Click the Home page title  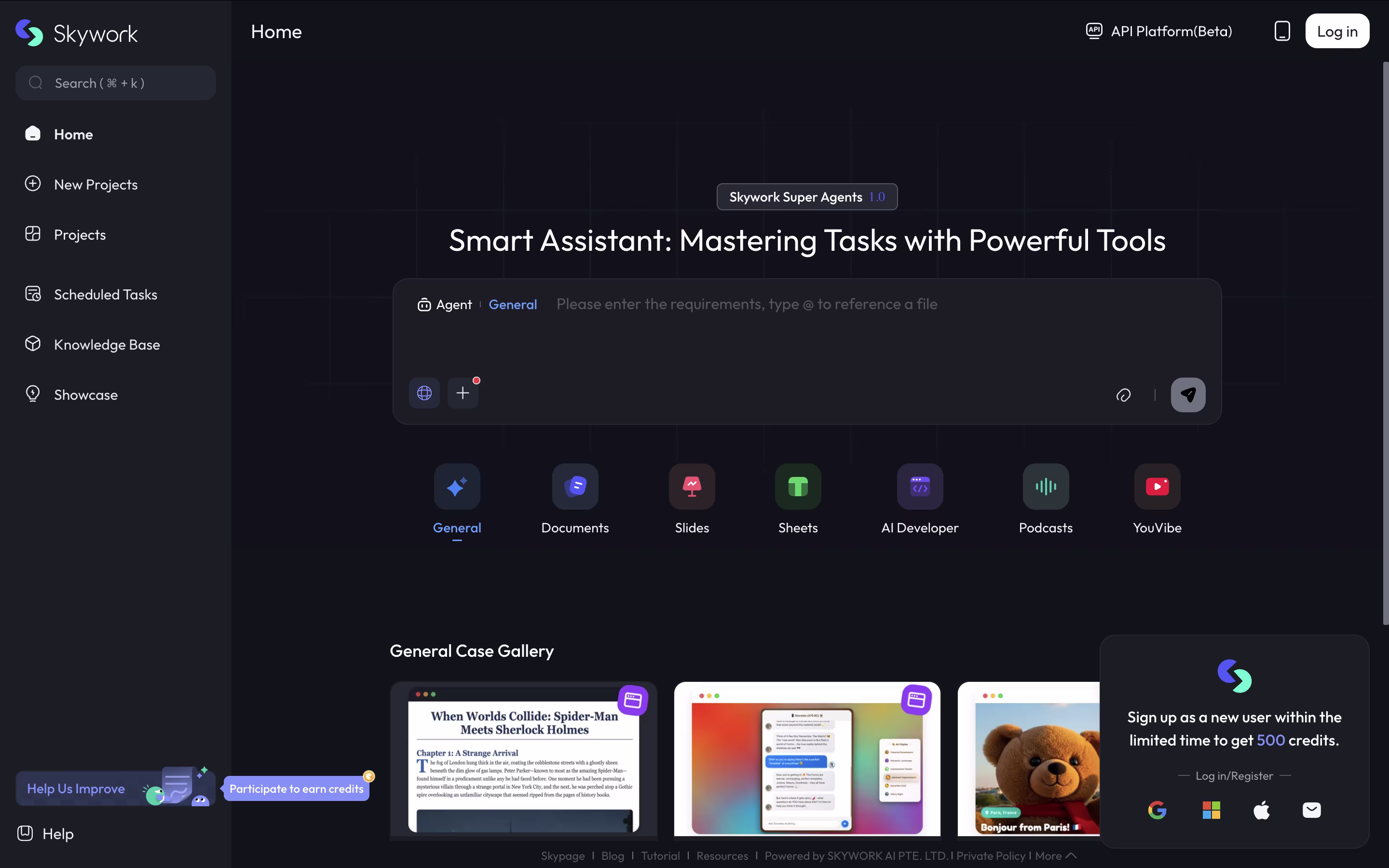(276, 31)
